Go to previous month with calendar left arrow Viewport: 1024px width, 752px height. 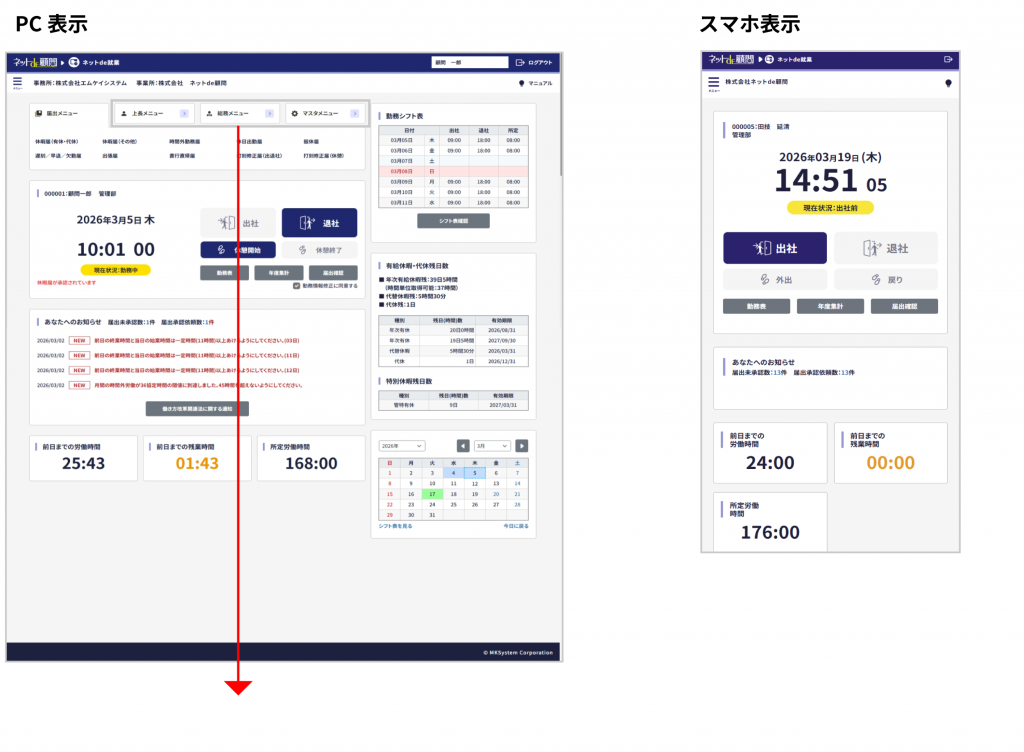click(x=463, y=445)
